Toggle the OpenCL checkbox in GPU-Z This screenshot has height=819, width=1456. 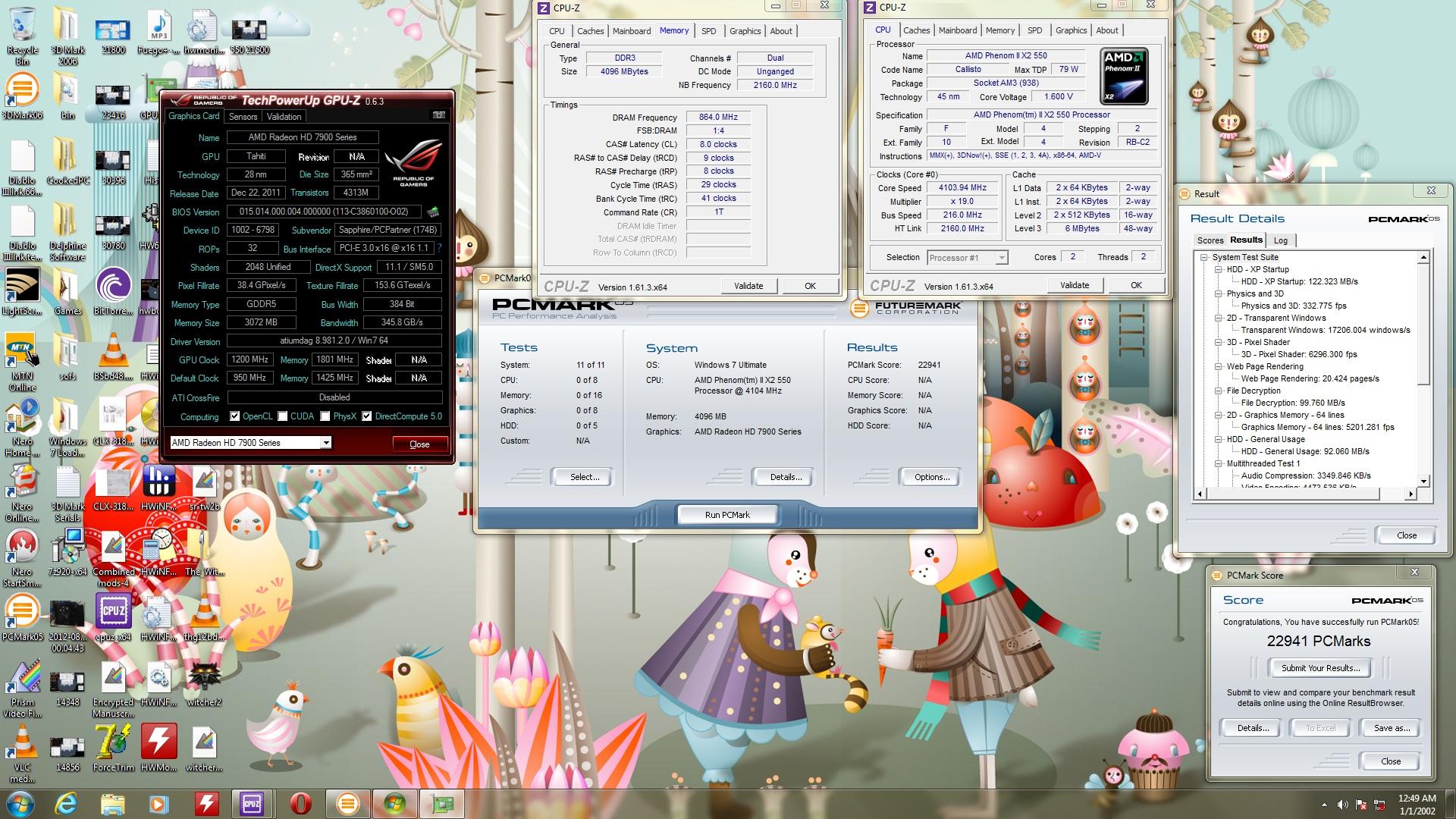[235, 416]
